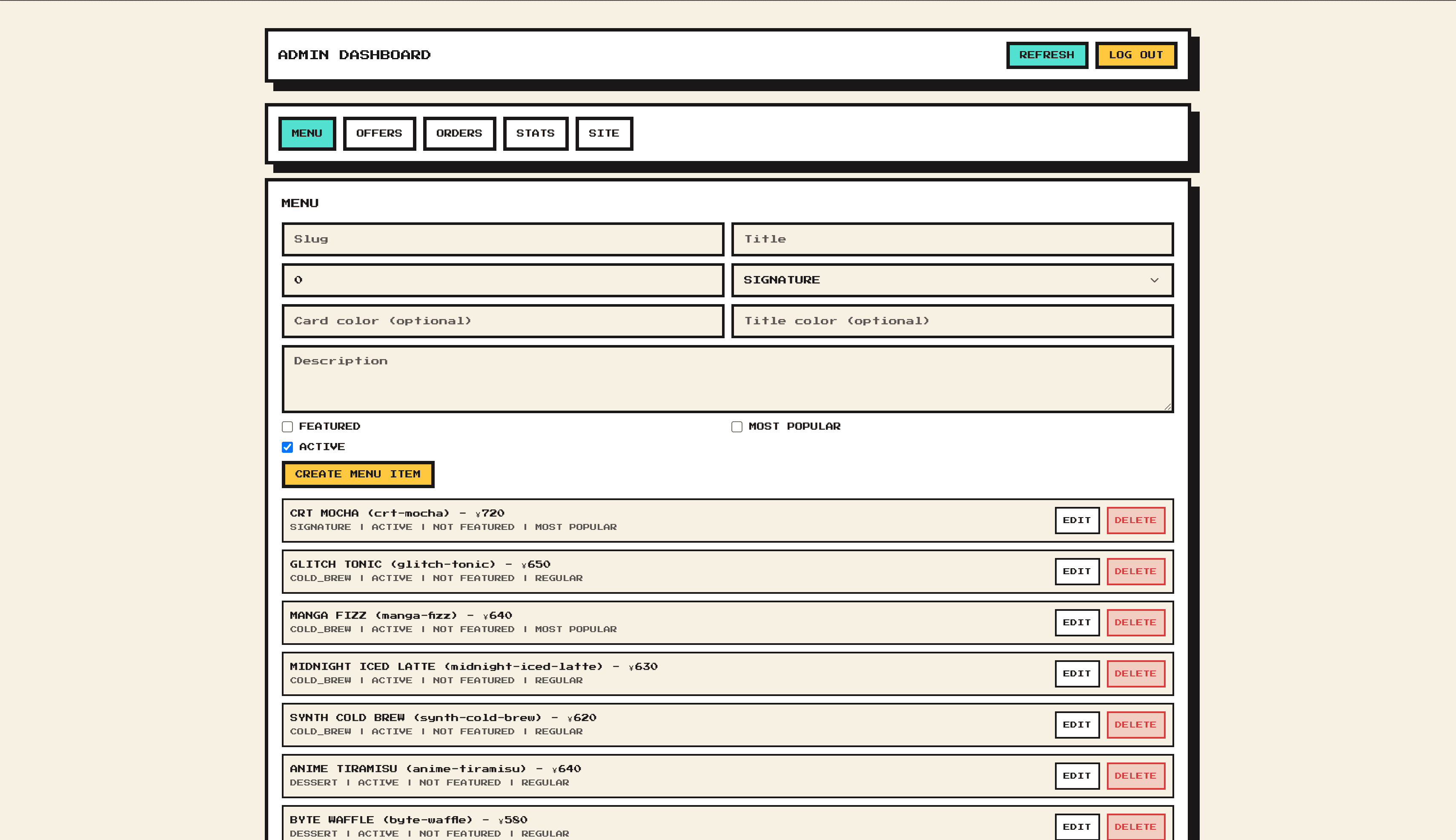
Task: Open the Signature category dropdown
Action: point(952,280)
